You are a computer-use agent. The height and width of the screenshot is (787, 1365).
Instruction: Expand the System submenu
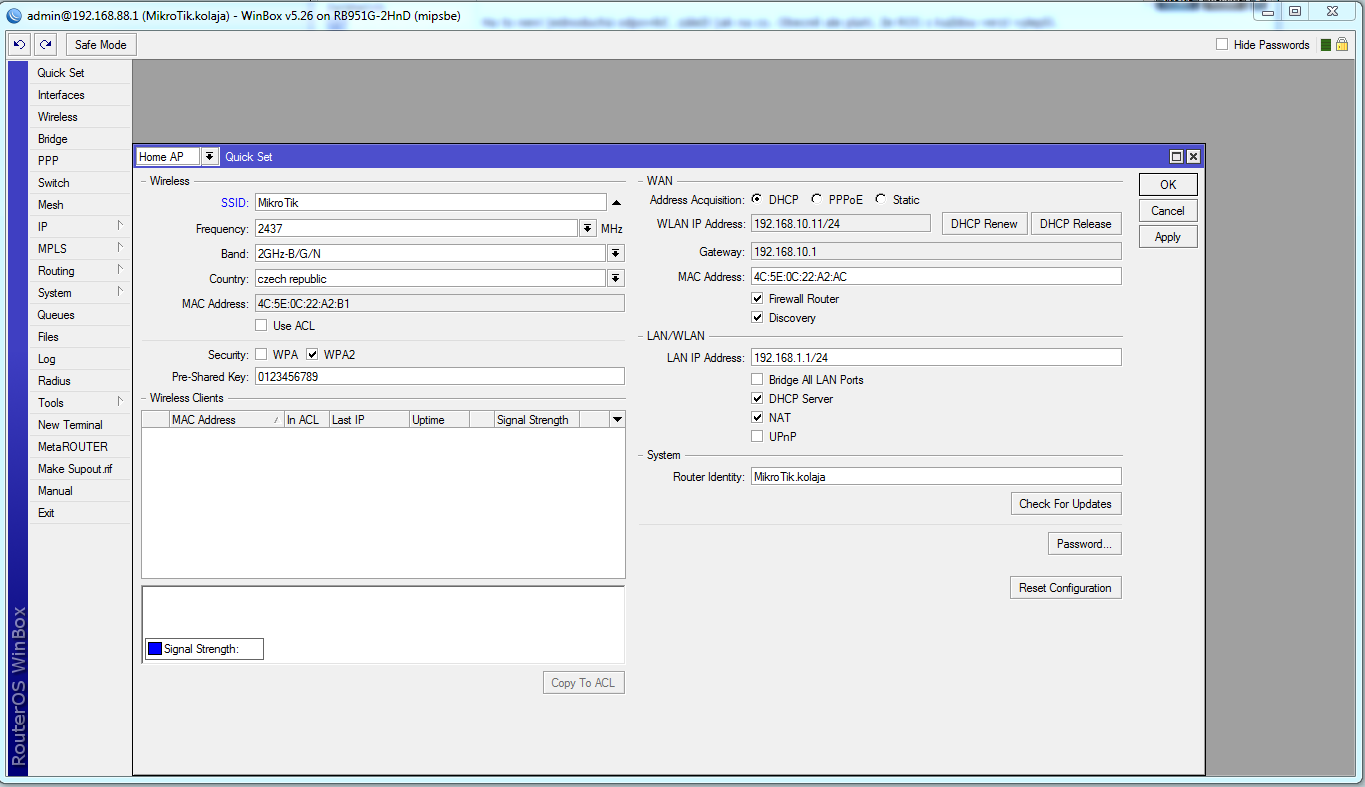click(x=80, y=293)
